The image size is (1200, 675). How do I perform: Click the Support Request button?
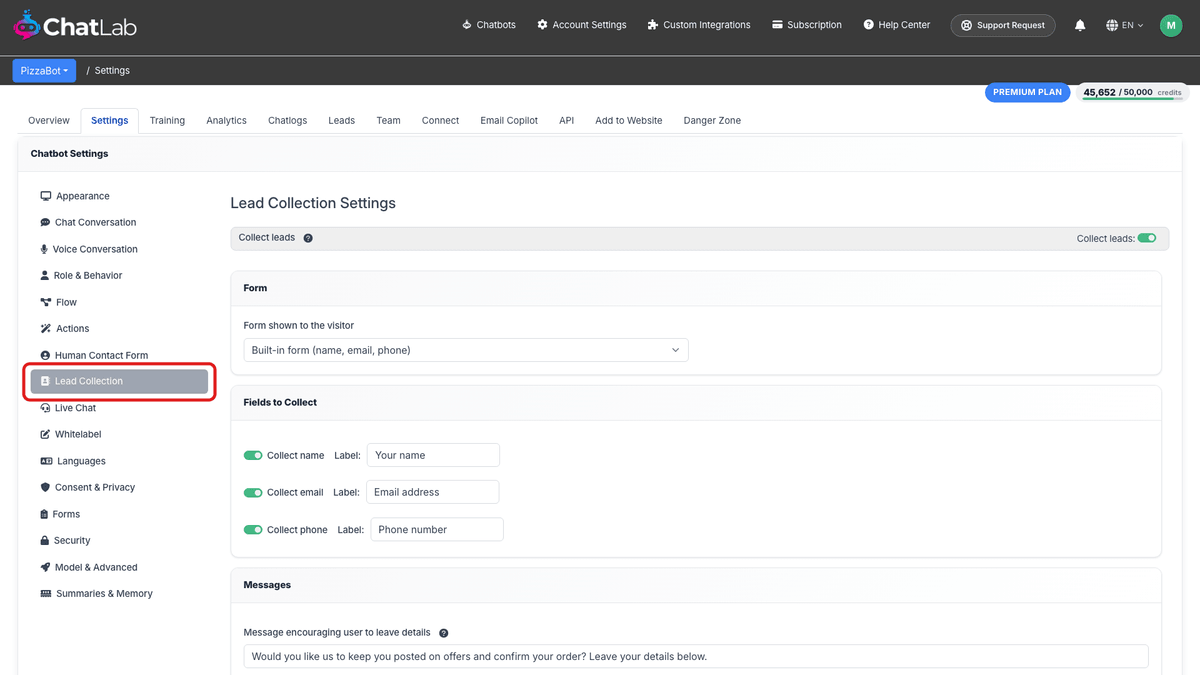point(1003,25)
